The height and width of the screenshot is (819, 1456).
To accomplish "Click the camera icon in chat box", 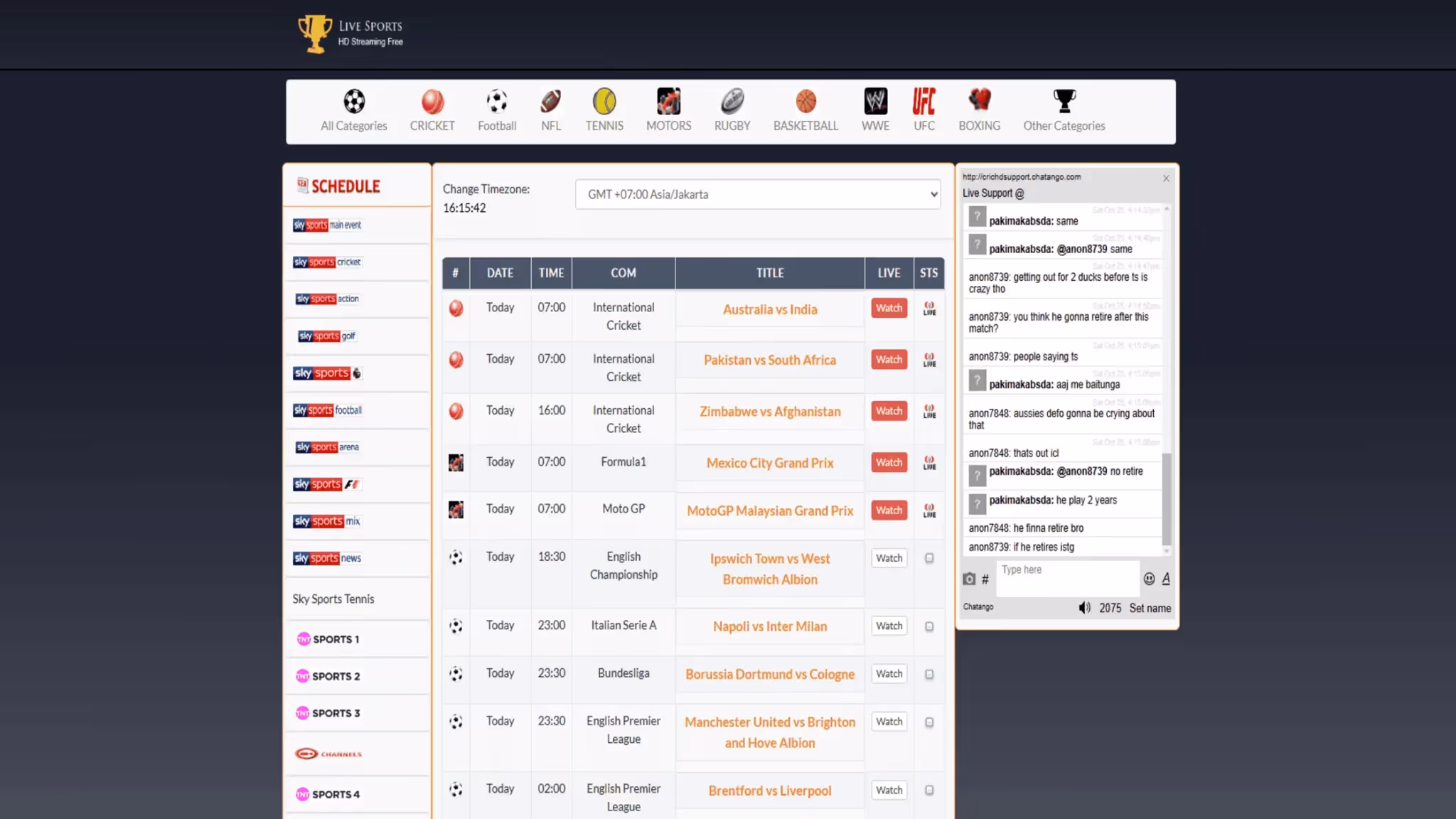I will (969, 579).
